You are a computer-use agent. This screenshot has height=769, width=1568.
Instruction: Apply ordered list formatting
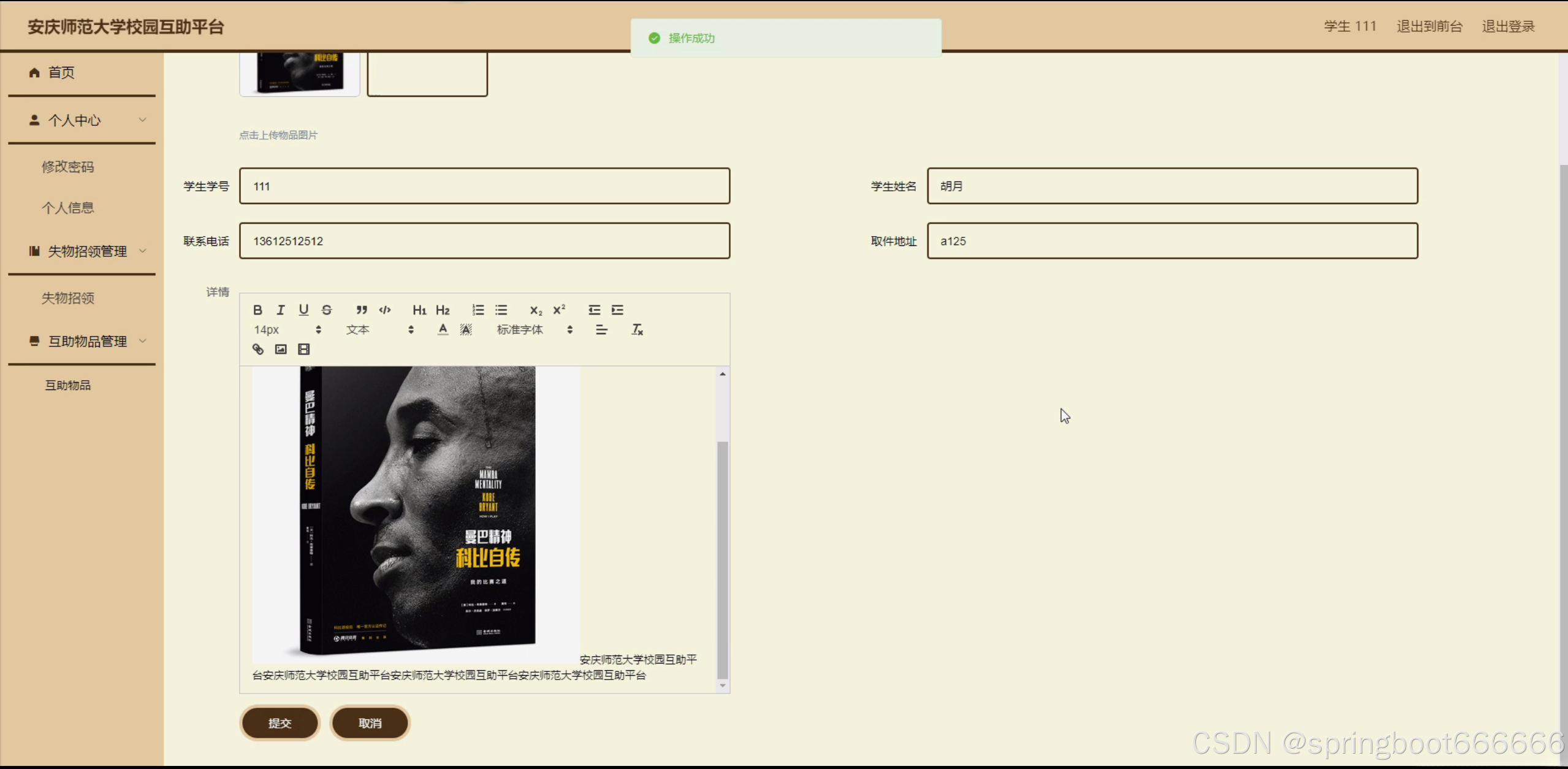click(478, 310)
